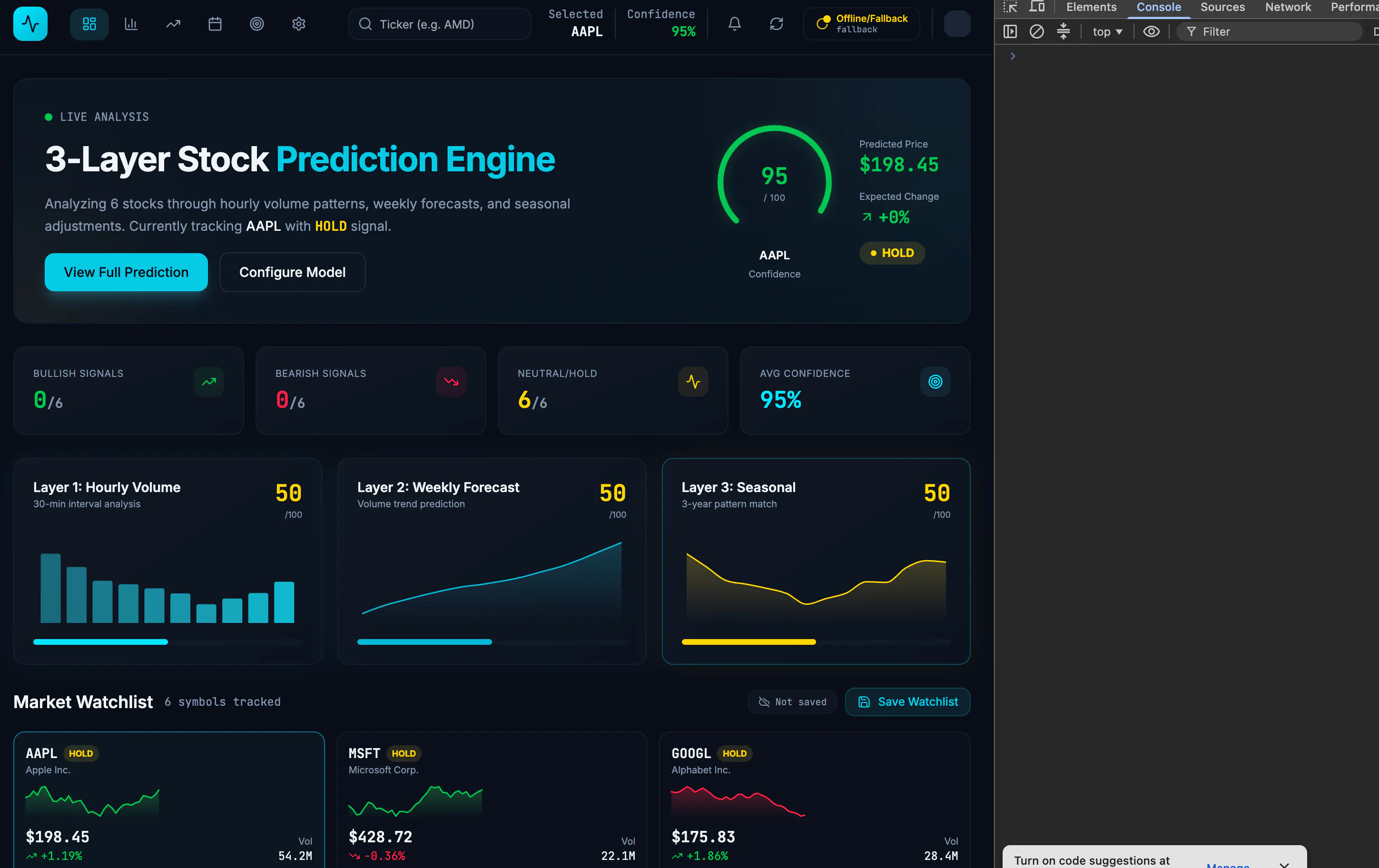The image size is (1379, 868).
Task: Click the notifications bell icon
Action: point(735,23)
